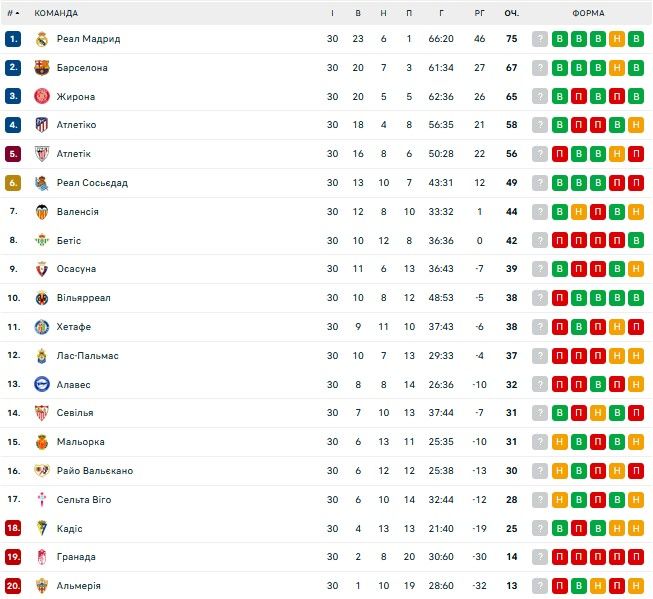Open Райо Вальєкано team link
This screenshot has width=653, height=599.
[95, 471]
